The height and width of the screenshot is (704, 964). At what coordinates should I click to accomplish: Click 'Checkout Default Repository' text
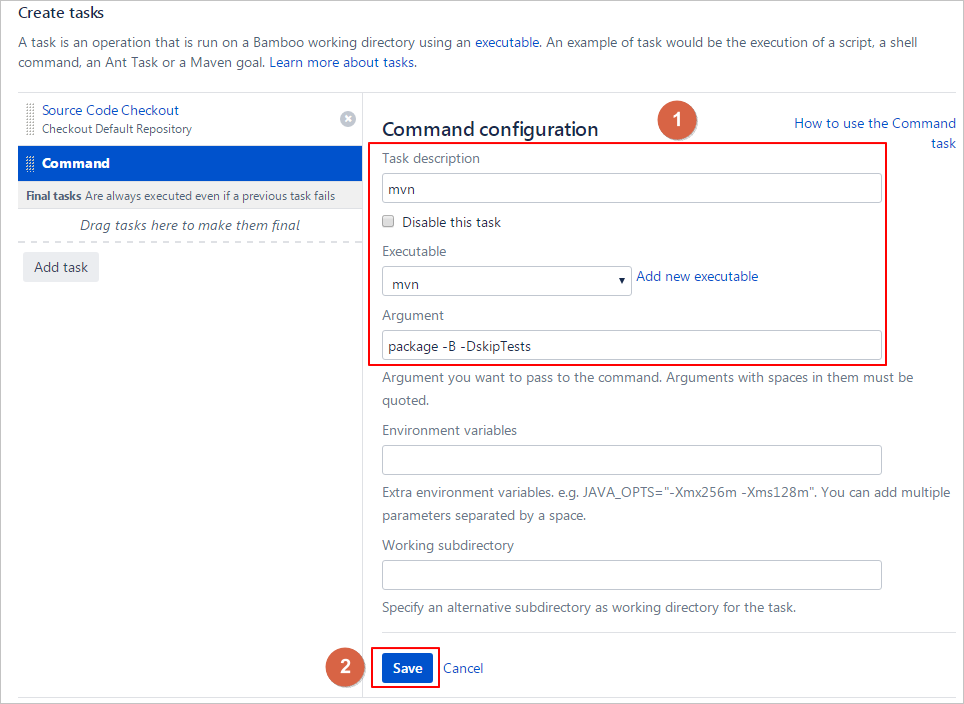point(117,129)
